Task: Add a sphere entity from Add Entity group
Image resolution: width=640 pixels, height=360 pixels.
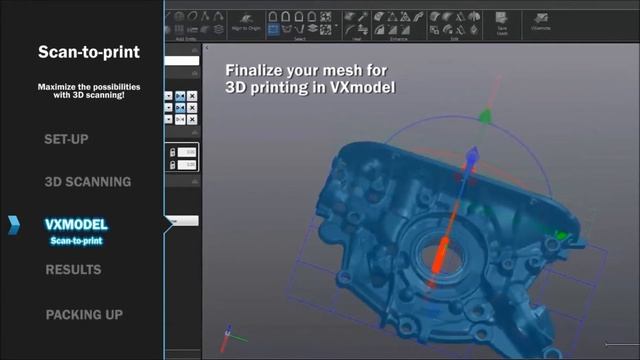Action: pyautogui.click(x=179, y=17)
